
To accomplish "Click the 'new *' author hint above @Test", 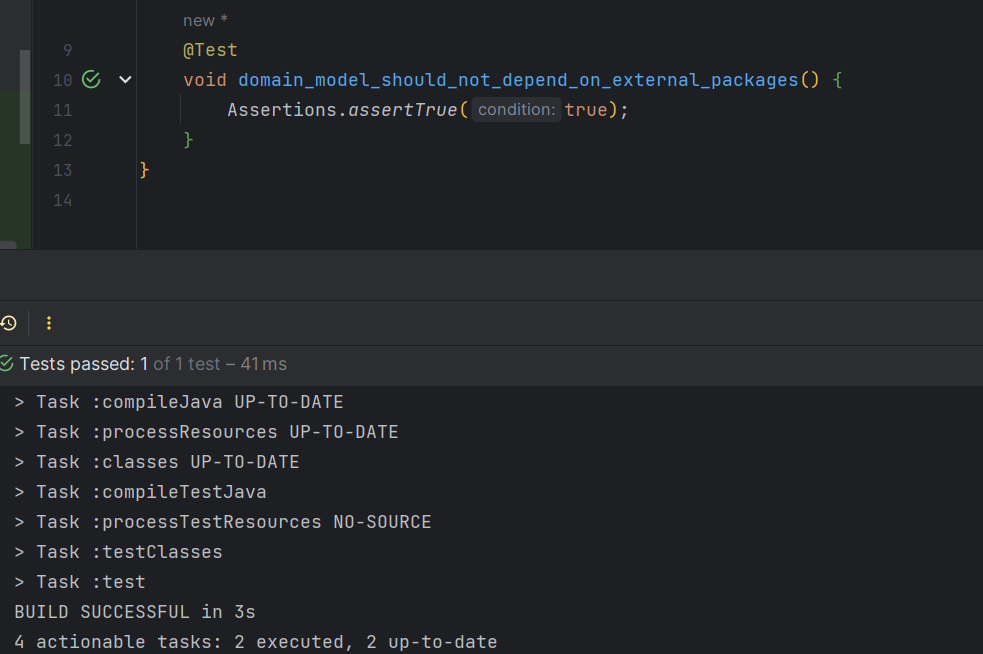I will [x=205, y=21].
